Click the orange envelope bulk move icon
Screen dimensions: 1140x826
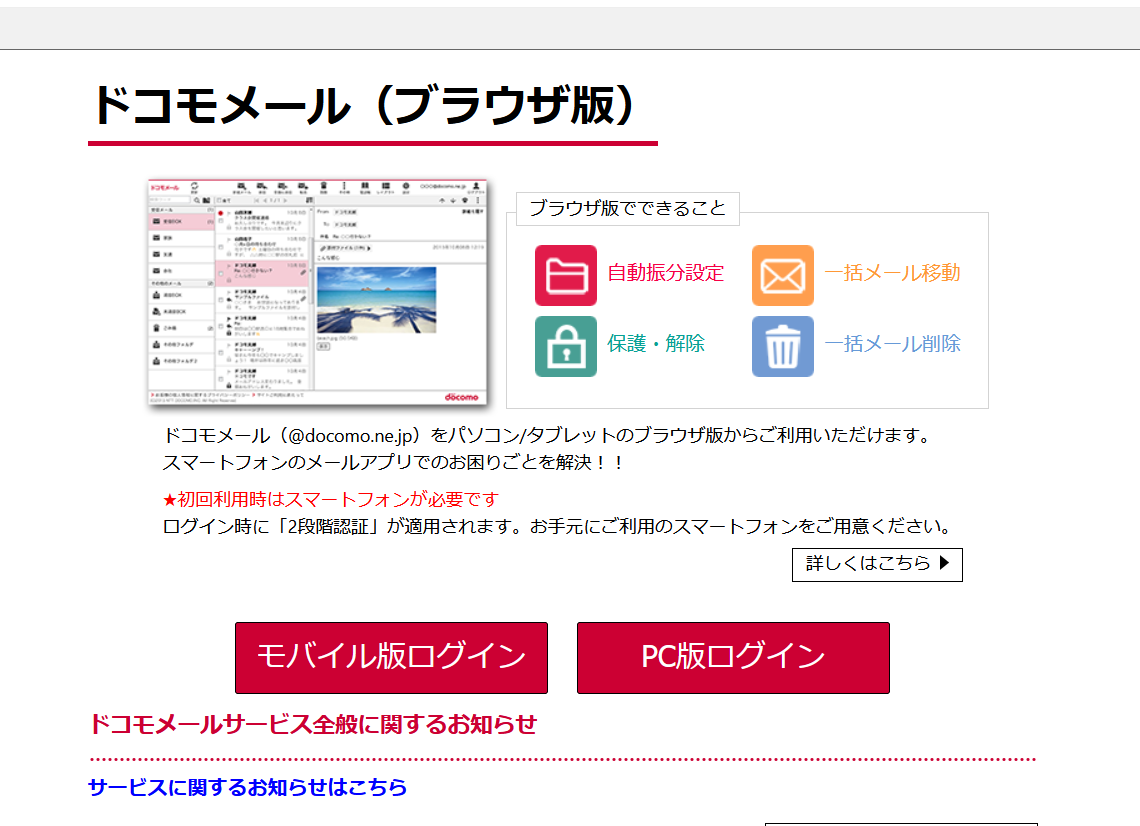(782, 276)
